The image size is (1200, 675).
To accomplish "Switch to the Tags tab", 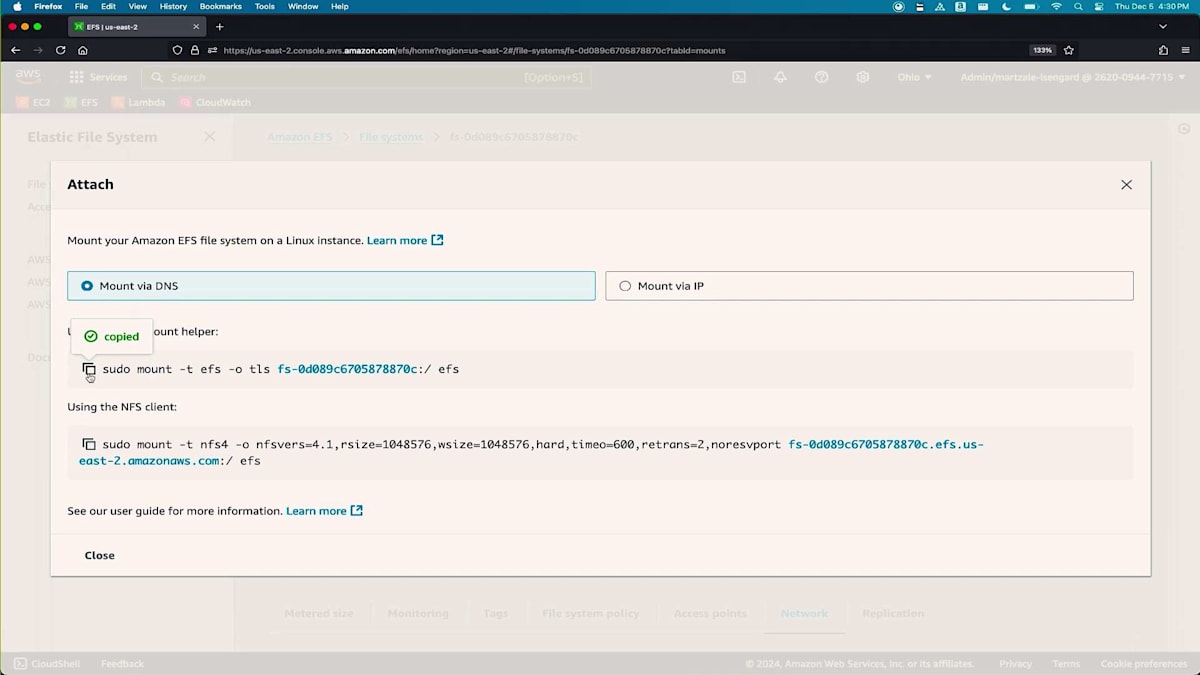I will click(x=496, y=614).
